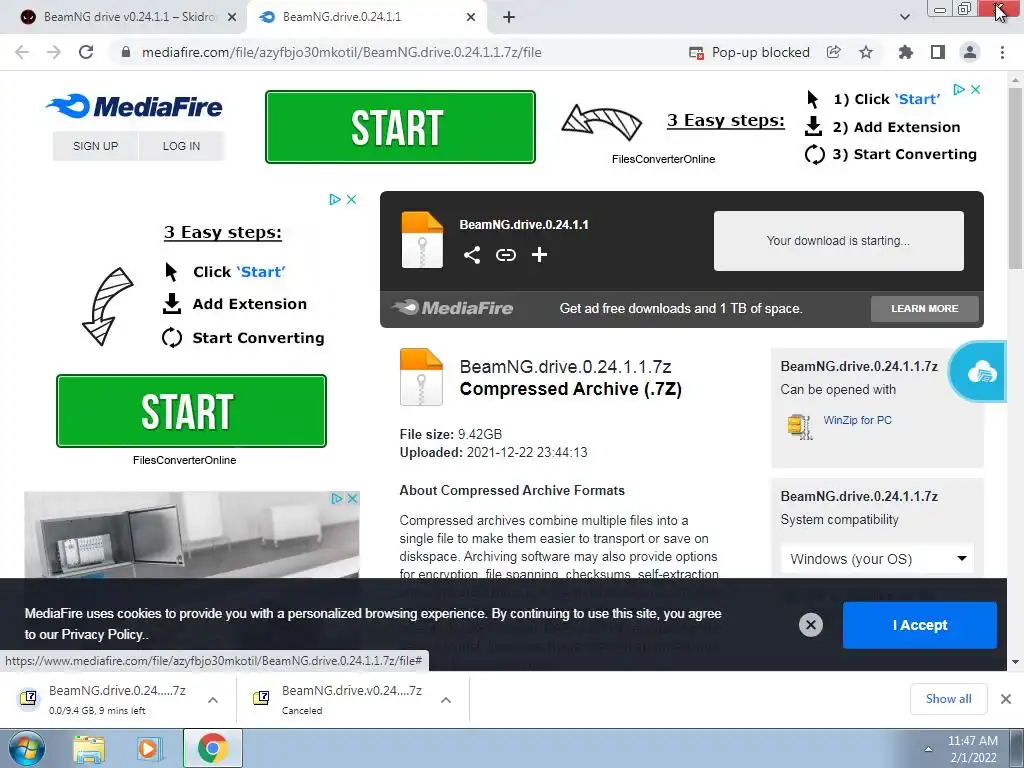Close the left 3 Easy steps ad
This screenshot has height=768, width=1024.
(x=351, y=199)
